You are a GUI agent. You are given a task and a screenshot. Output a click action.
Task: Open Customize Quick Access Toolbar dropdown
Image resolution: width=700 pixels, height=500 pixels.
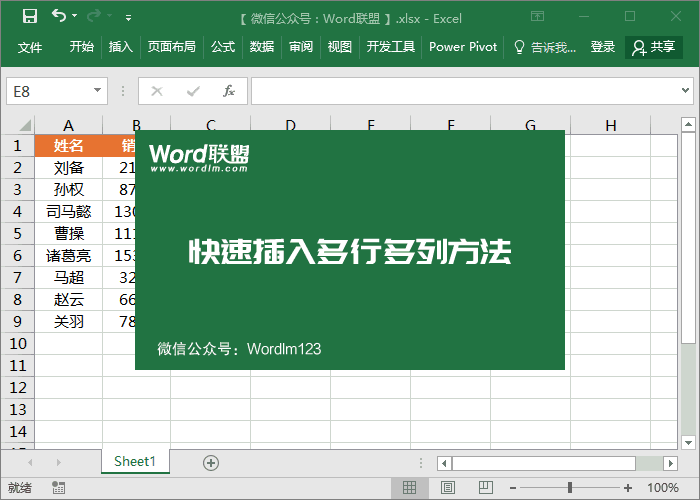click(x=128, y=17)
